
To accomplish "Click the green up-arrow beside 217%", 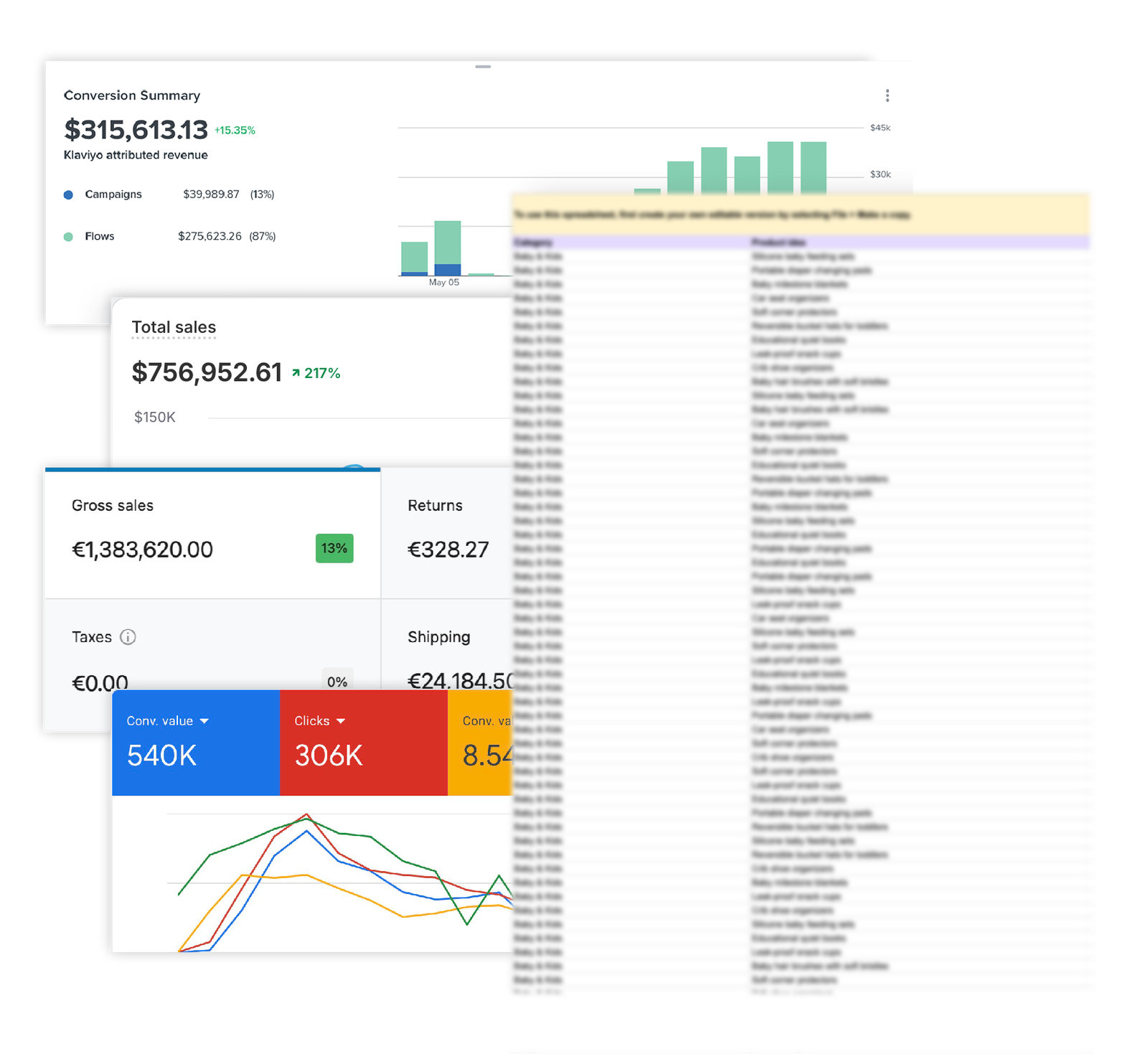I will click(x=296, y=373).
